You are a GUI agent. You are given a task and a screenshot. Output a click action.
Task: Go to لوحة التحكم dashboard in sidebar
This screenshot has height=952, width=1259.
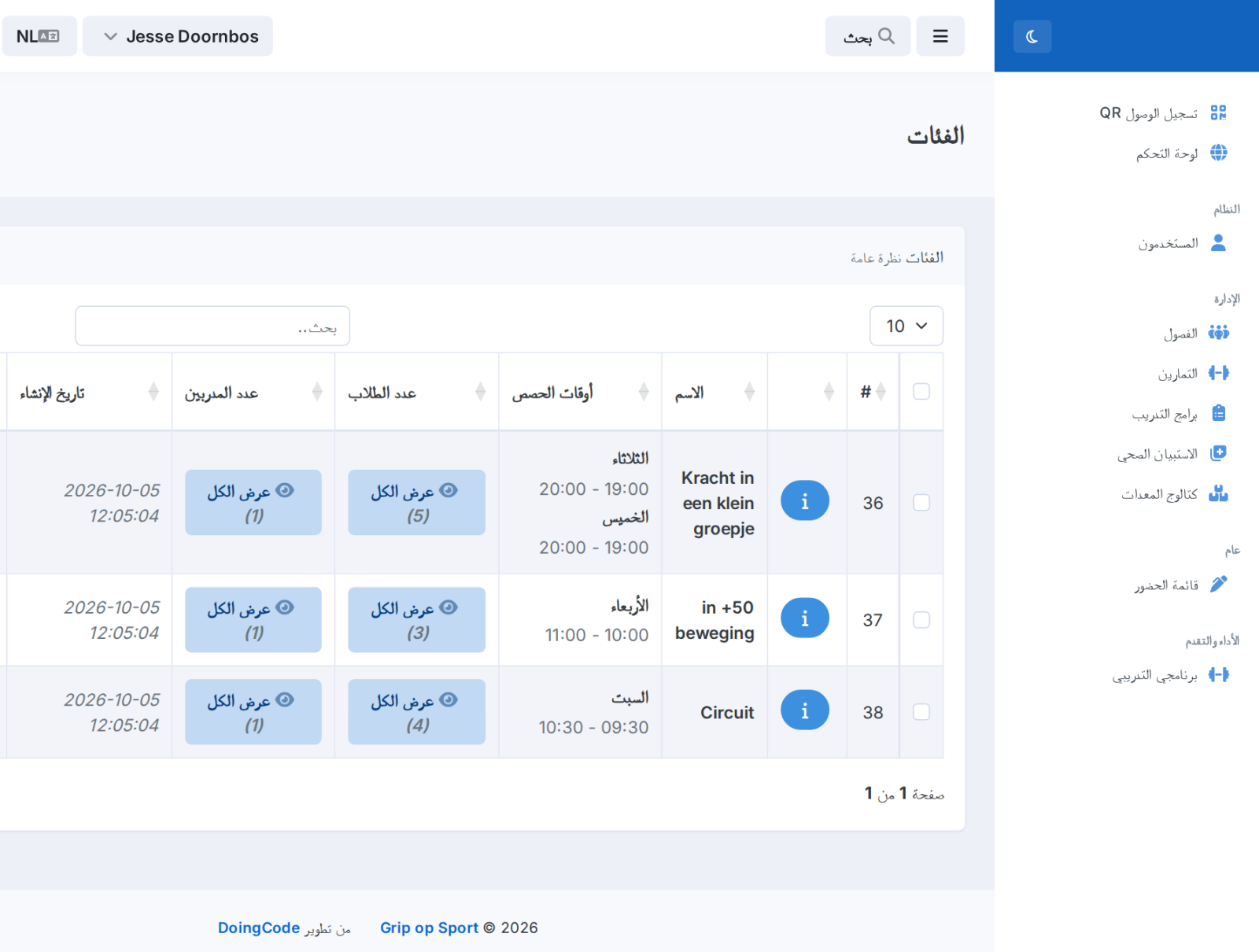click(x=1180, y=153)
